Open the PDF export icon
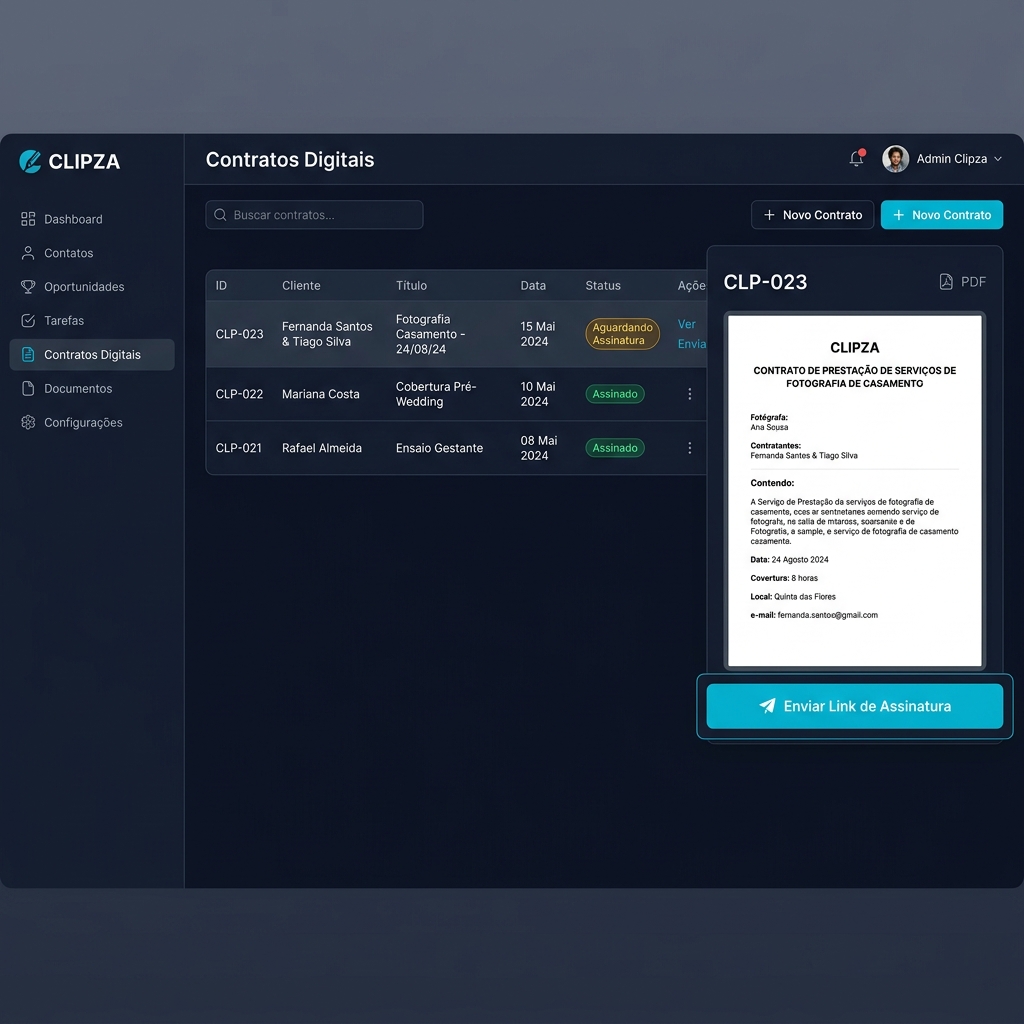This screenshot has height=1024, width=1024. coord(946,281)
